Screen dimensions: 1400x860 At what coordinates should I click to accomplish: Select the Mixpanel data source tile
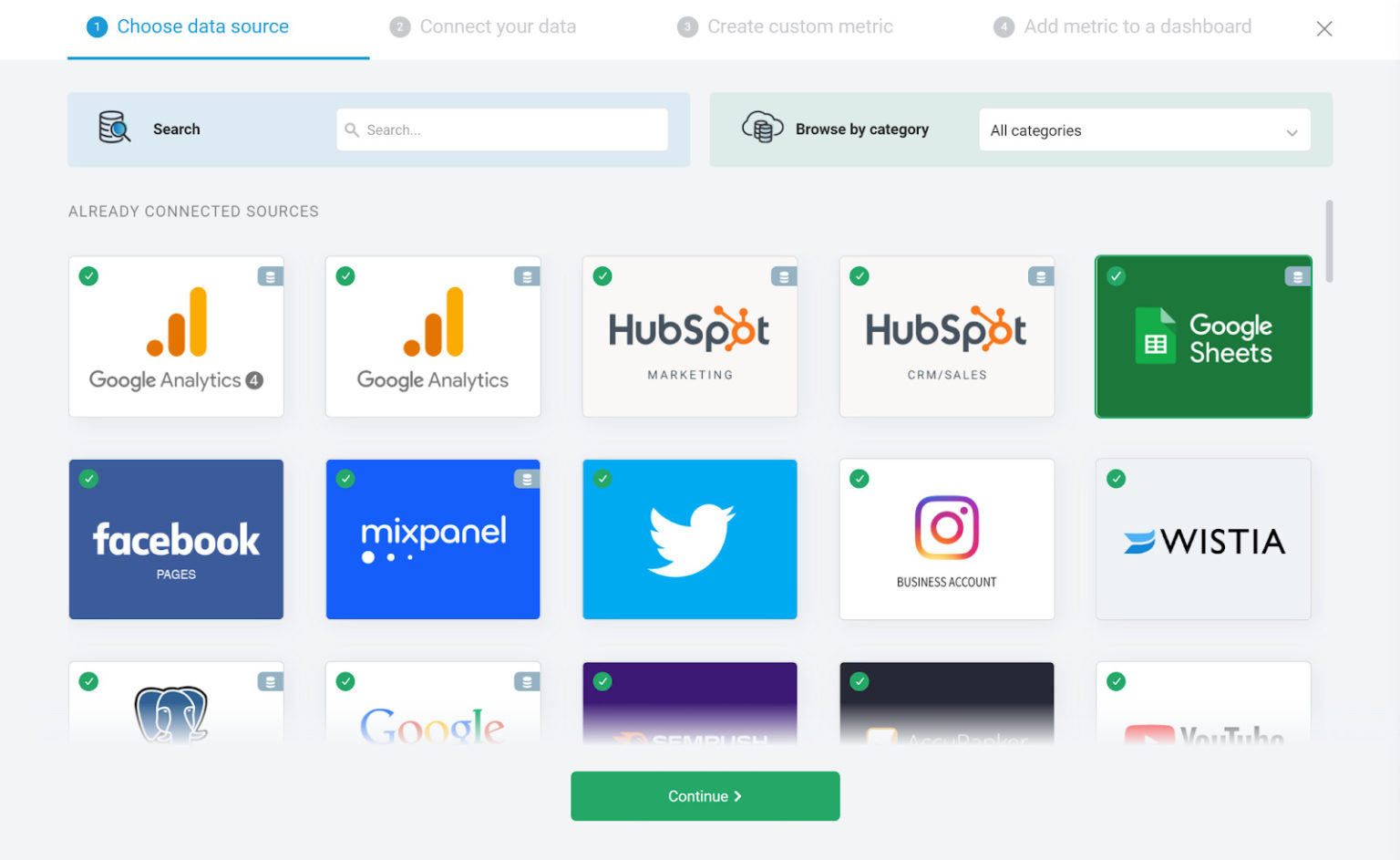pyautogui.click(x=433, y=540)
